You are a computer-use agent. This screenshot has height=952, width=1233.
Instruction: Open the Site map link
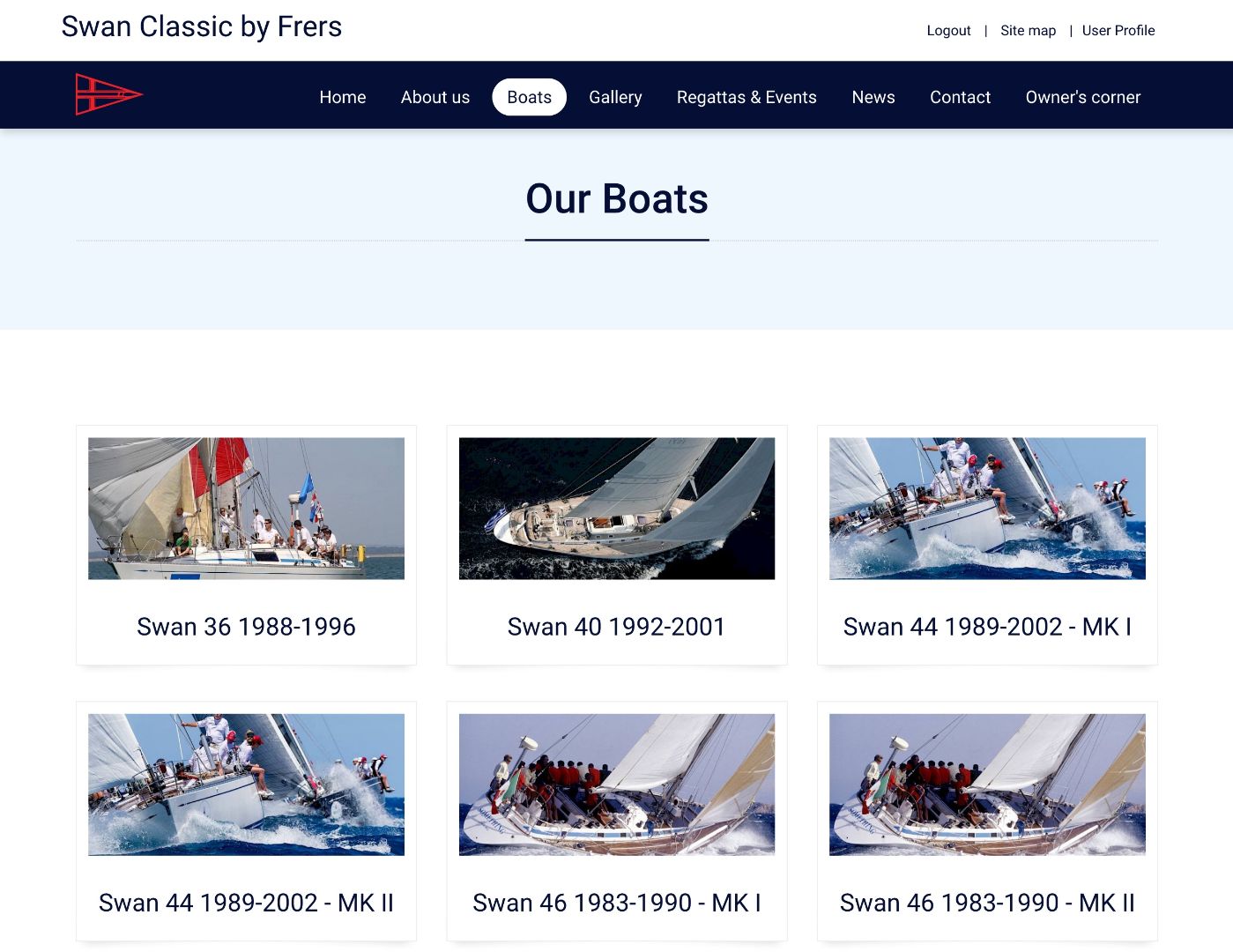pos(1028,30)
